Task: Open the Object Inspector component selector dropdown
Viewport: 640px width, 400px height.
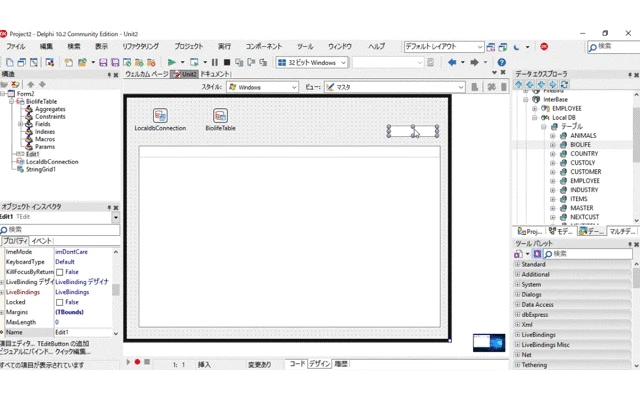Action: pos(116,217)
